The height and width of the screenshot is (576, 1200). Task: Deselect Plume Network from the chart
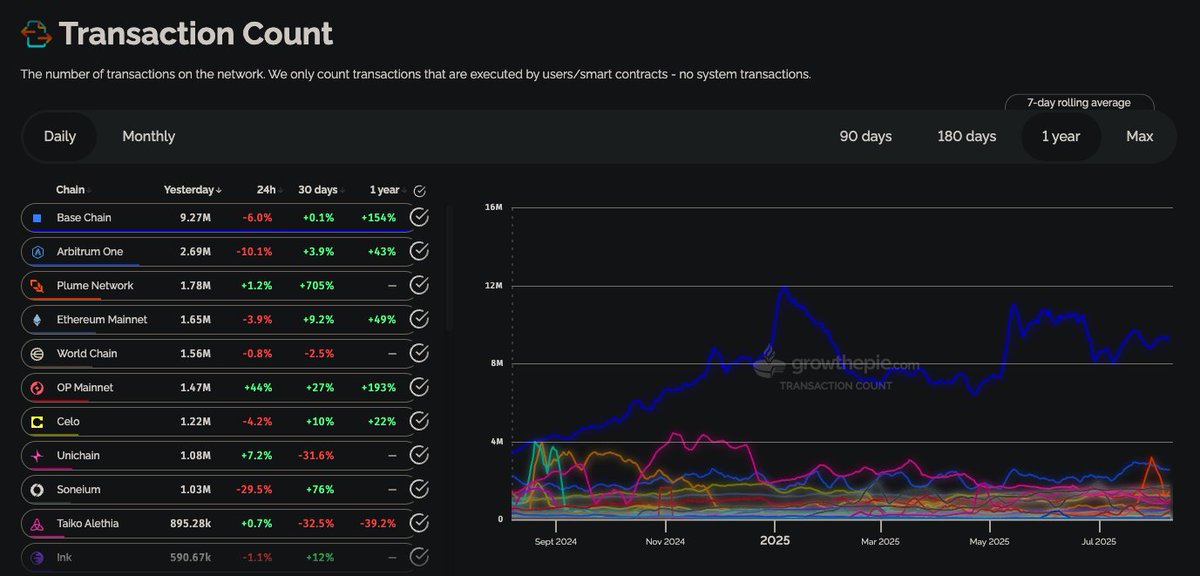[x=420, y=286]
